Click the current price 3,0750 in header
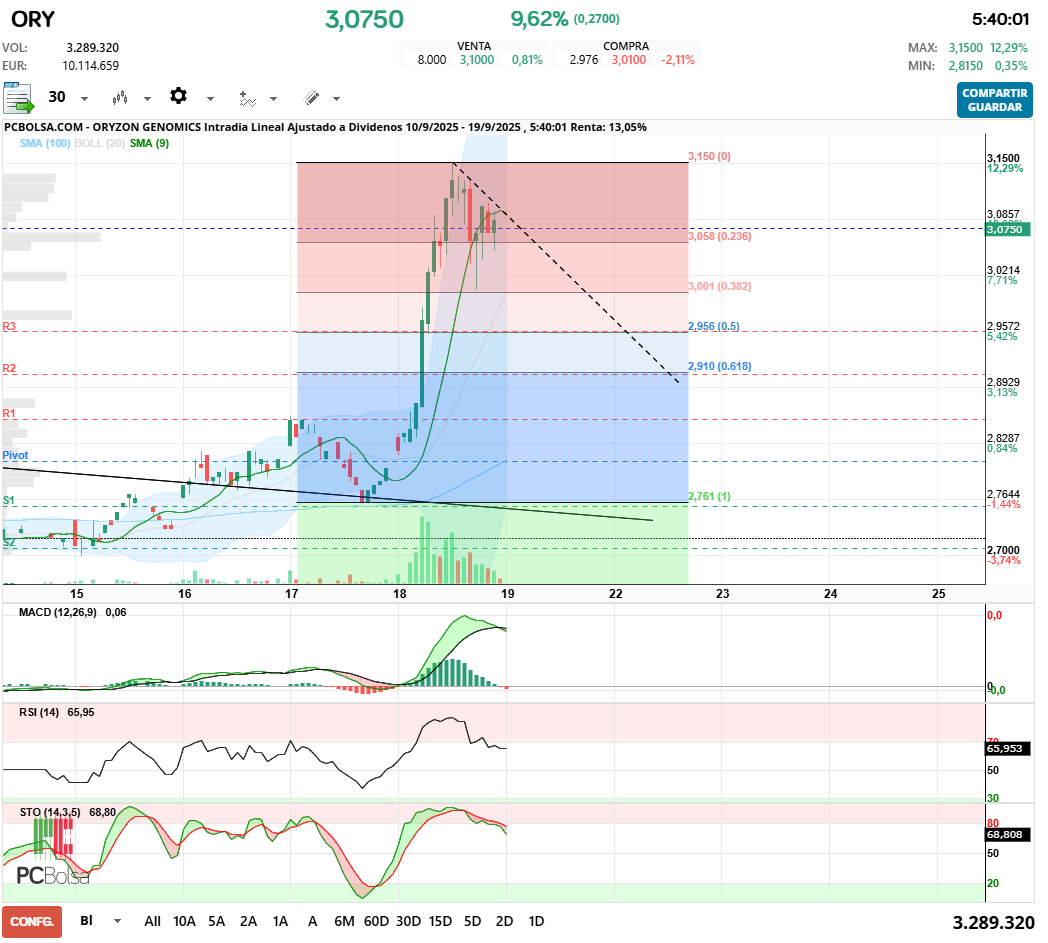This screenshot has width=1048, height=943. click(x=364, y=19)
